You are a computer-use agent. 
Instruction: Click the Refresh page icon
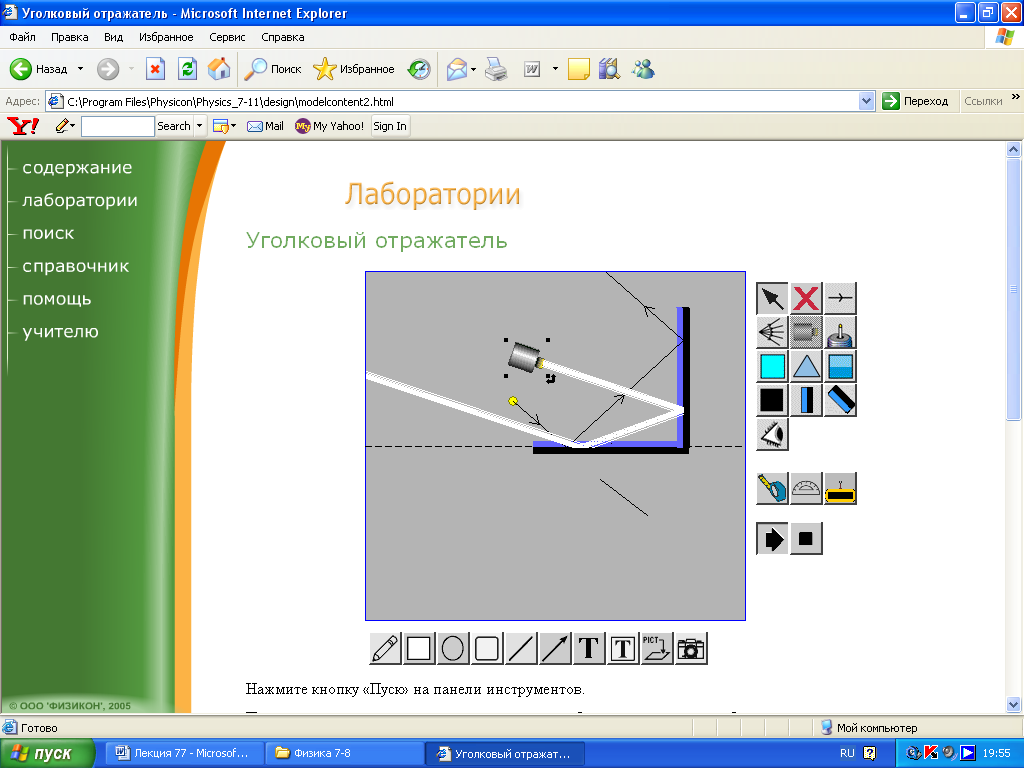tap(187, 69)
